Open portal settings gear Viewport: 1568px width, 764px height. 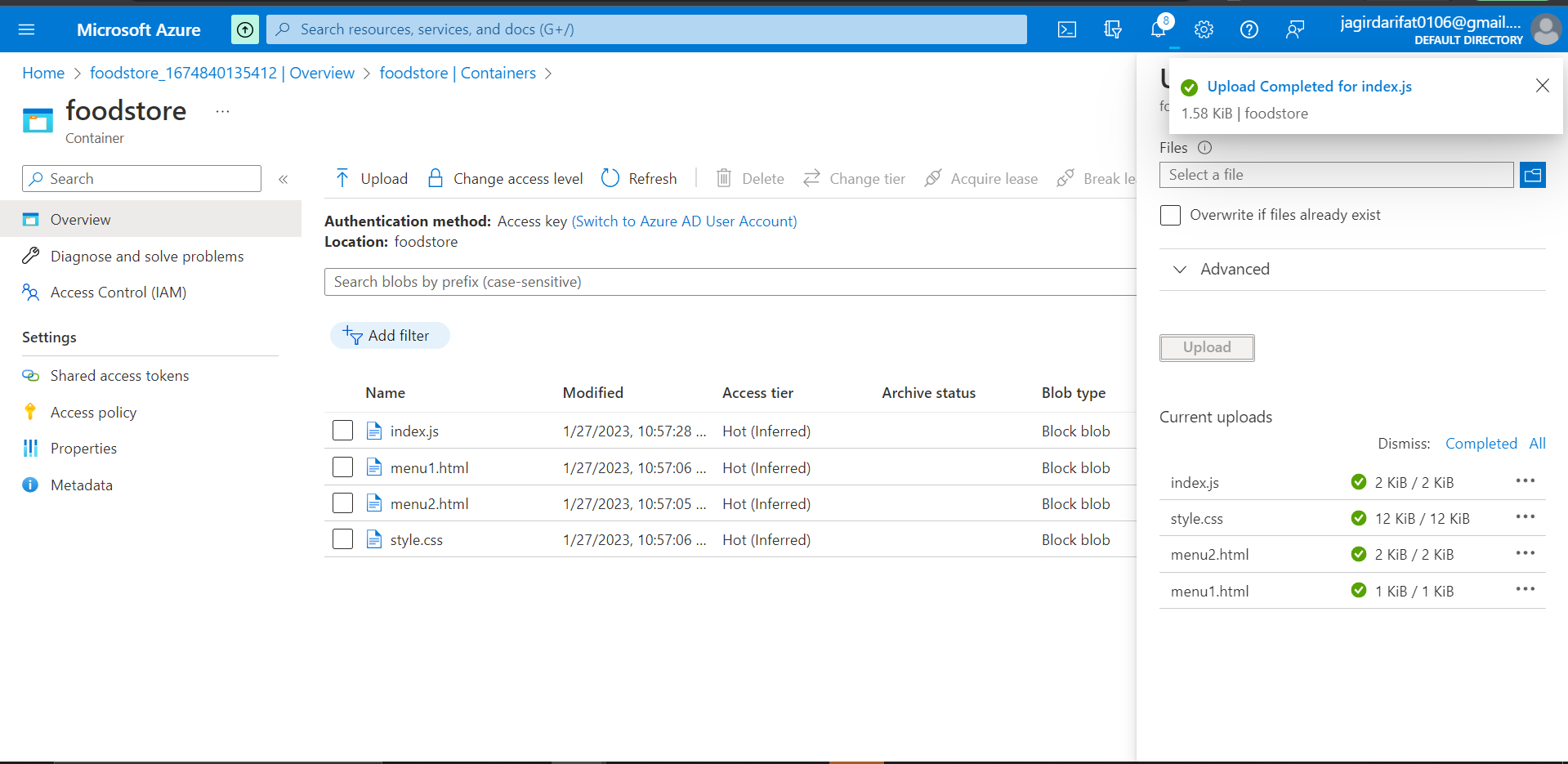click(1204, 29)
